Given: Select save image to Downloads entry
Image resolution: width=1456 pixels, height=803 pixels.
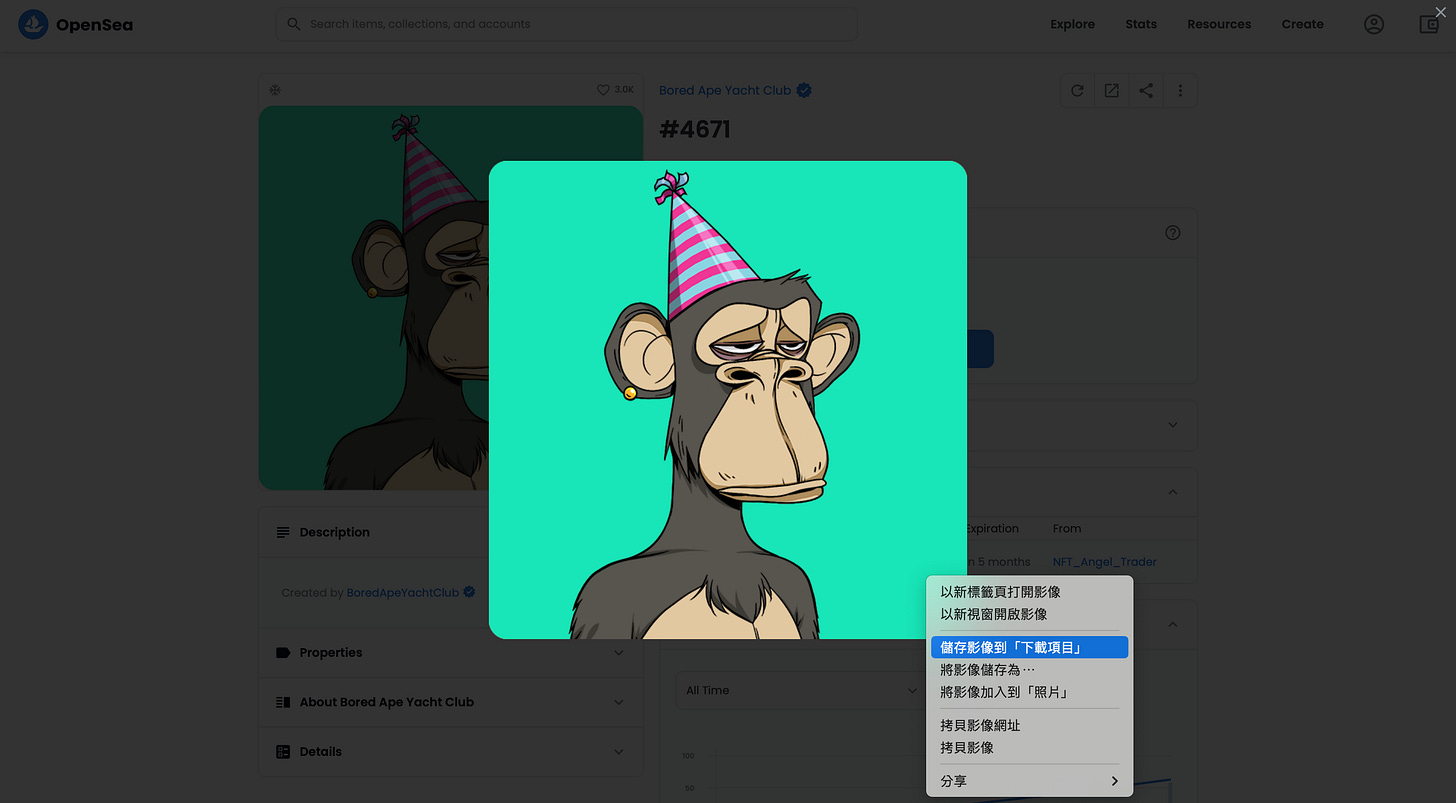Looking at the screenshot, I should tap(1029, 648).
